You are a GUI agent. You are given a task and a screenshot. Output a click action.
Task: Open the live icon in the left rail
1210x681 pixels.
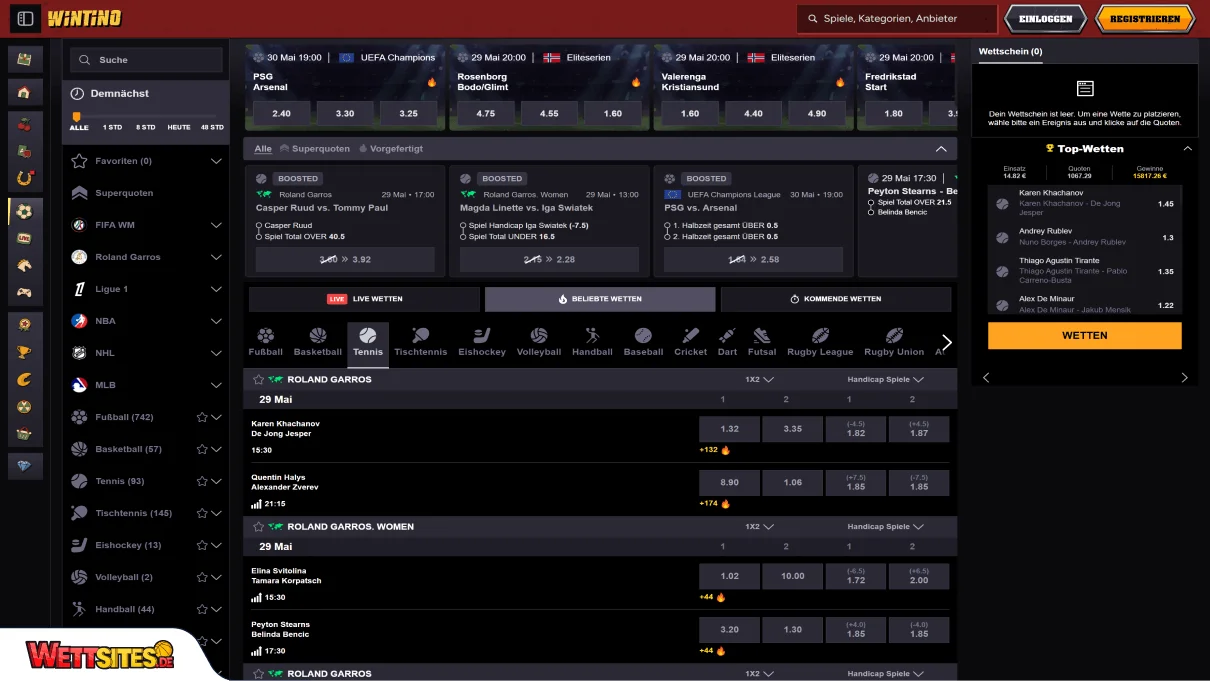point(24,239)
